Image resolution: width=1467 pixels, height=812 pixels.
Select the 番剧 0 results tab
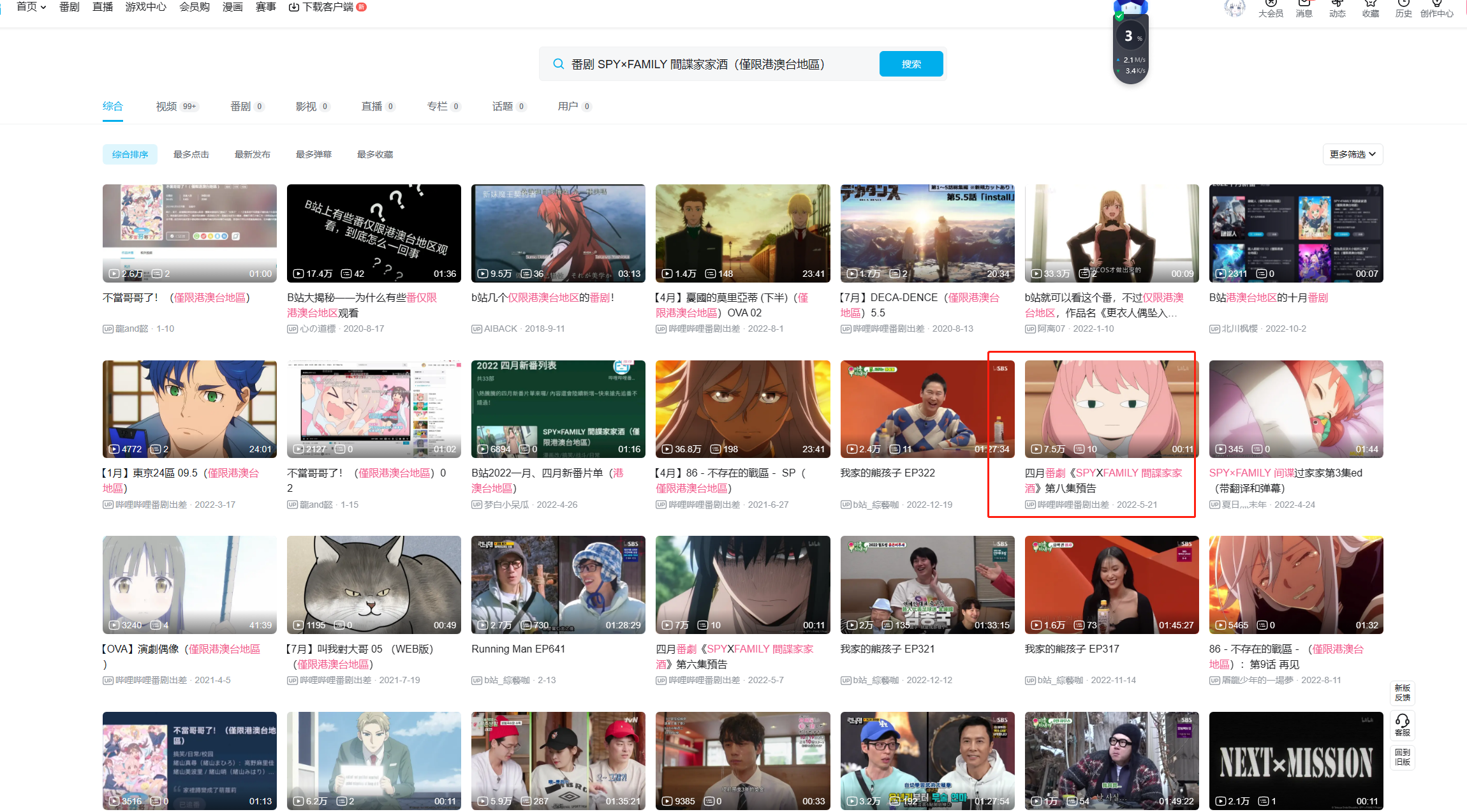coord(247,107)
